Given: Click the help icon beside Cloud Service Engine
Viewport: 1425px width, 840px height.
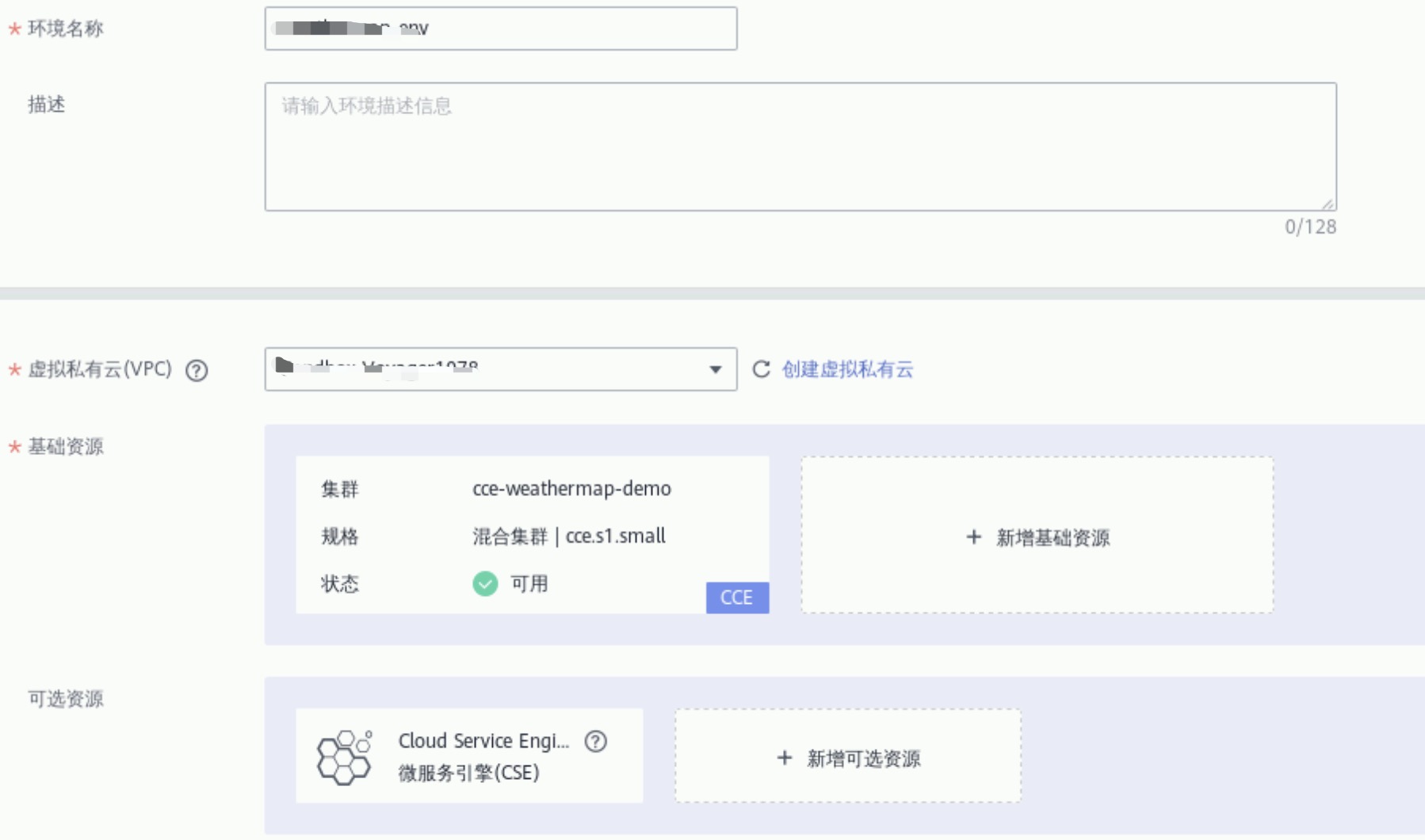Looking at the screenshot, I should 595,741.
